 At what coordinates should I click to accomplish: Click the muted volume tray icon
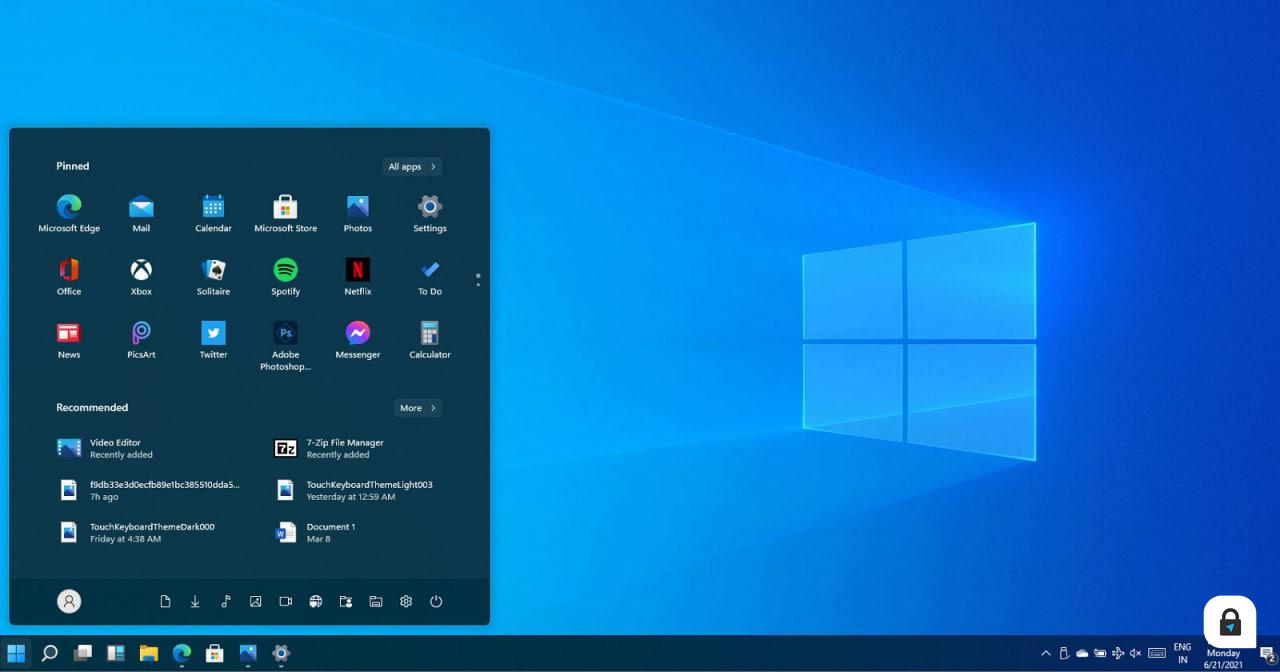point(1135,653)
